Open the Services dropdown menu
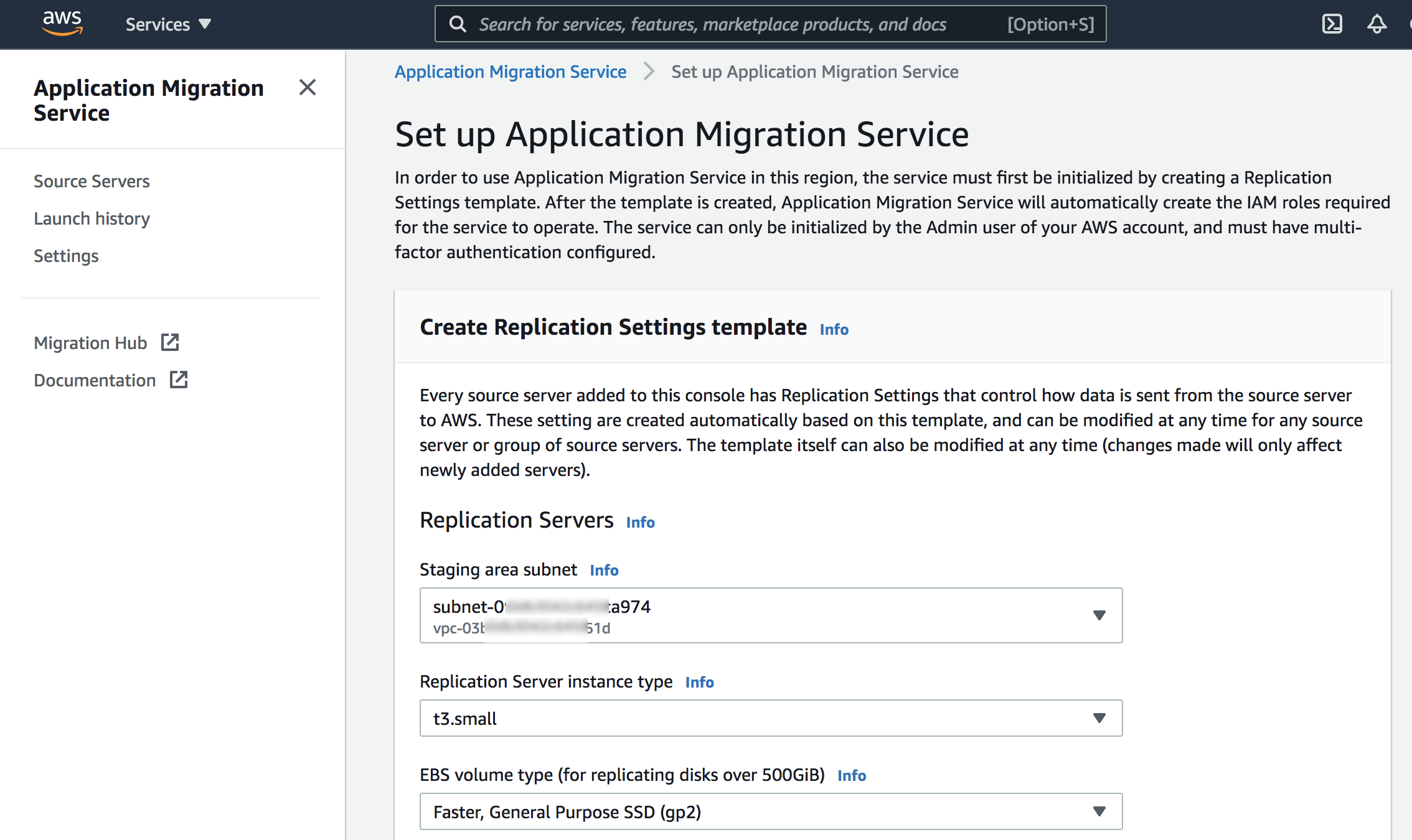This screenshot has width=1412, height=840. coord(168,24)
